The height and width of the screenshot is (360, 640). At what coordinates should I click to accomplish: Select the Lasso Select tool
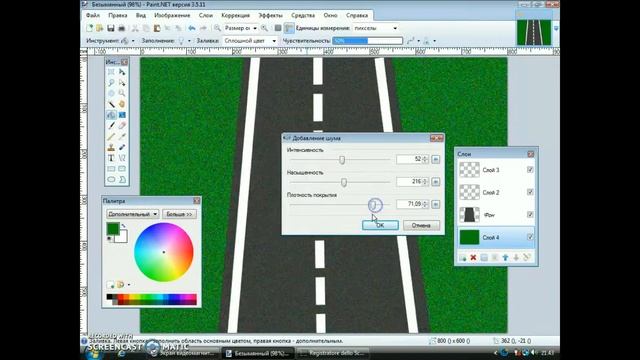coord(111,82)
